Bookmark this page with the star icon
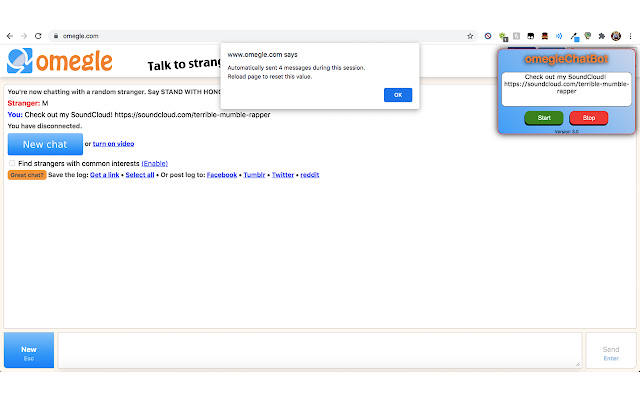640x400 pixels. [470, 36]
